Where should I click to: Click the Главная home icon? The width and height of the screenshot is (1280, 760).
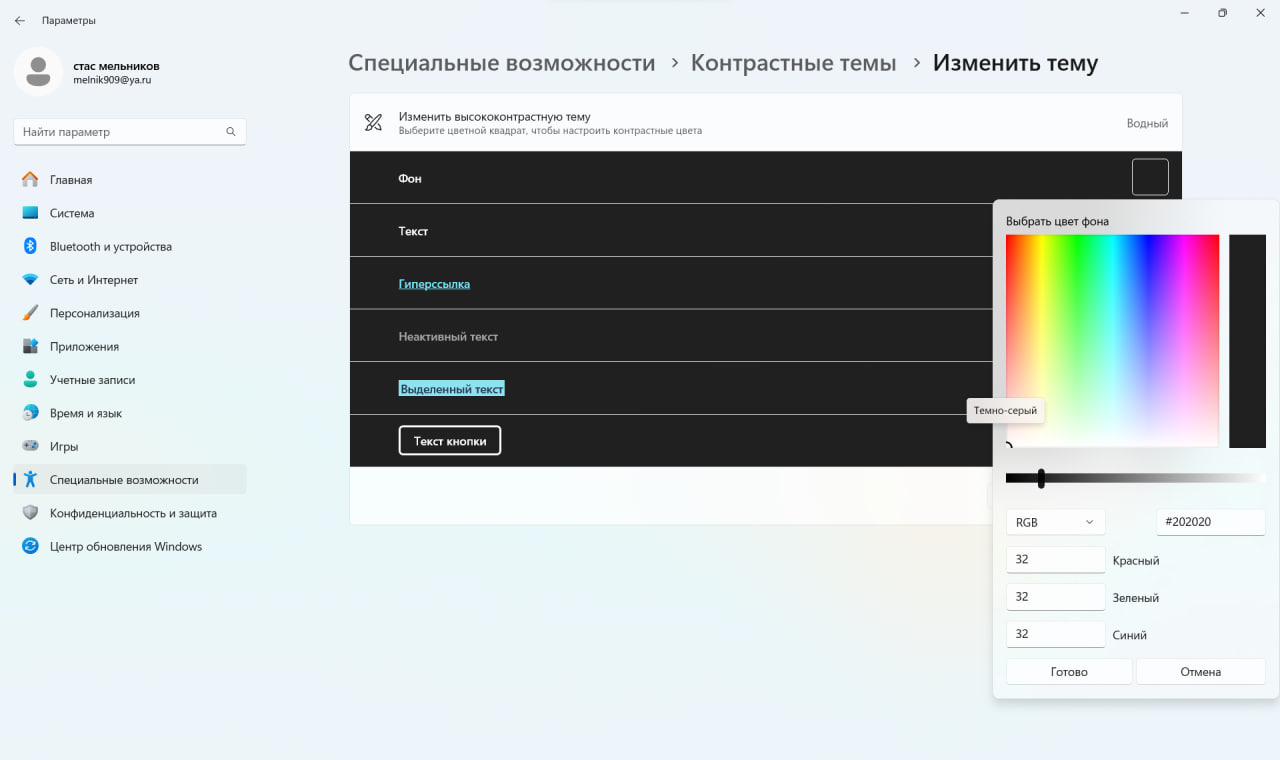[x=30, y=180]
